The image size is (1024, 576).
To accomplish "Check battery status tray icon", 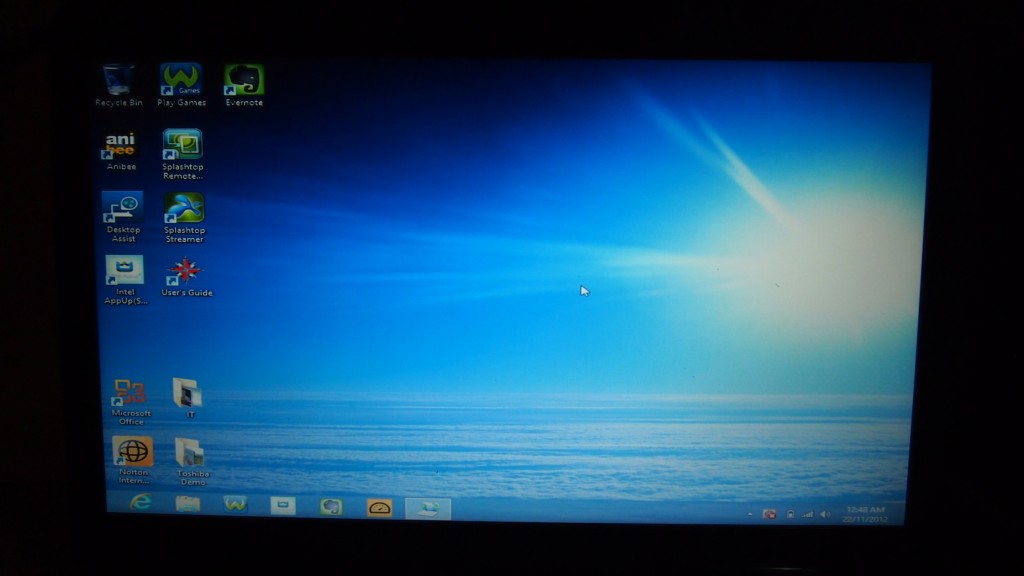I will [790, 515].
